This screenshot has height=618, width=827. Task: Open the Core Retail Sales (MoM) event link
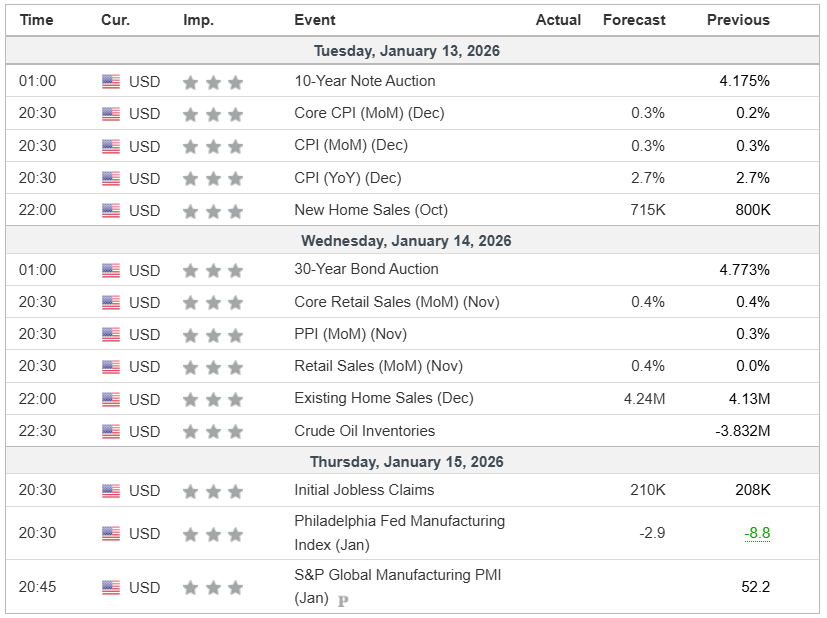click(x=396, y=302)
